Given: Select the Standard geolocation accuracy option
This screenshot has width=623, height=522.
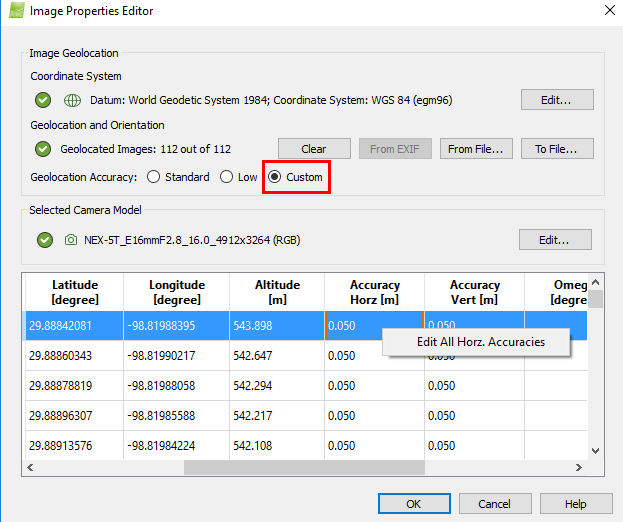Looking at the screenshot, I should [x=153, y=177].
